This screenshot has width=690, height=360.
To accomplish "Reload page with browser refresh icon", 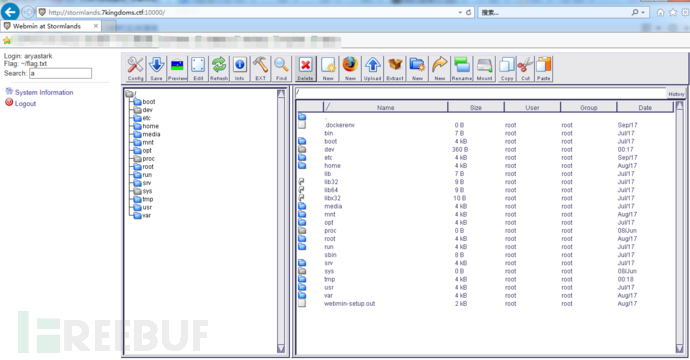I will click(x=469, y=12).
